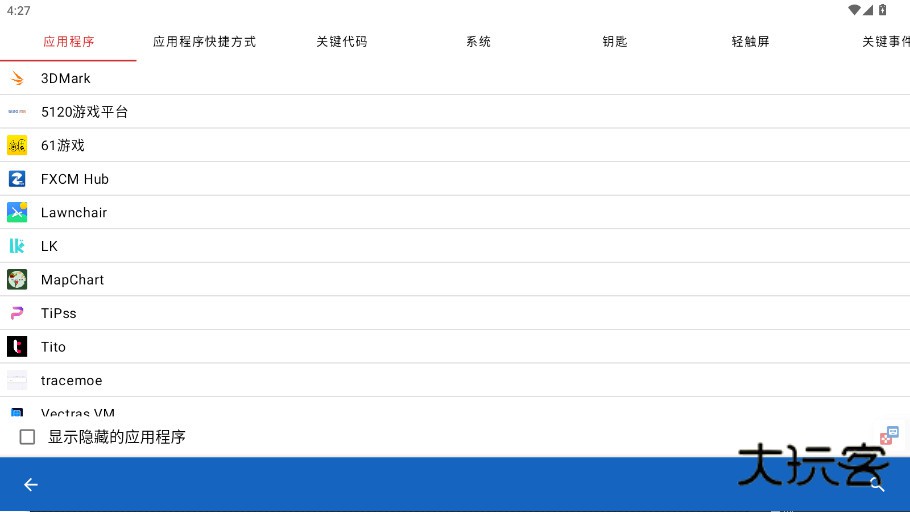Select the 5120游戏平台 entry
This screenshot has width=910, height=512.
click(x=455, y=111)
